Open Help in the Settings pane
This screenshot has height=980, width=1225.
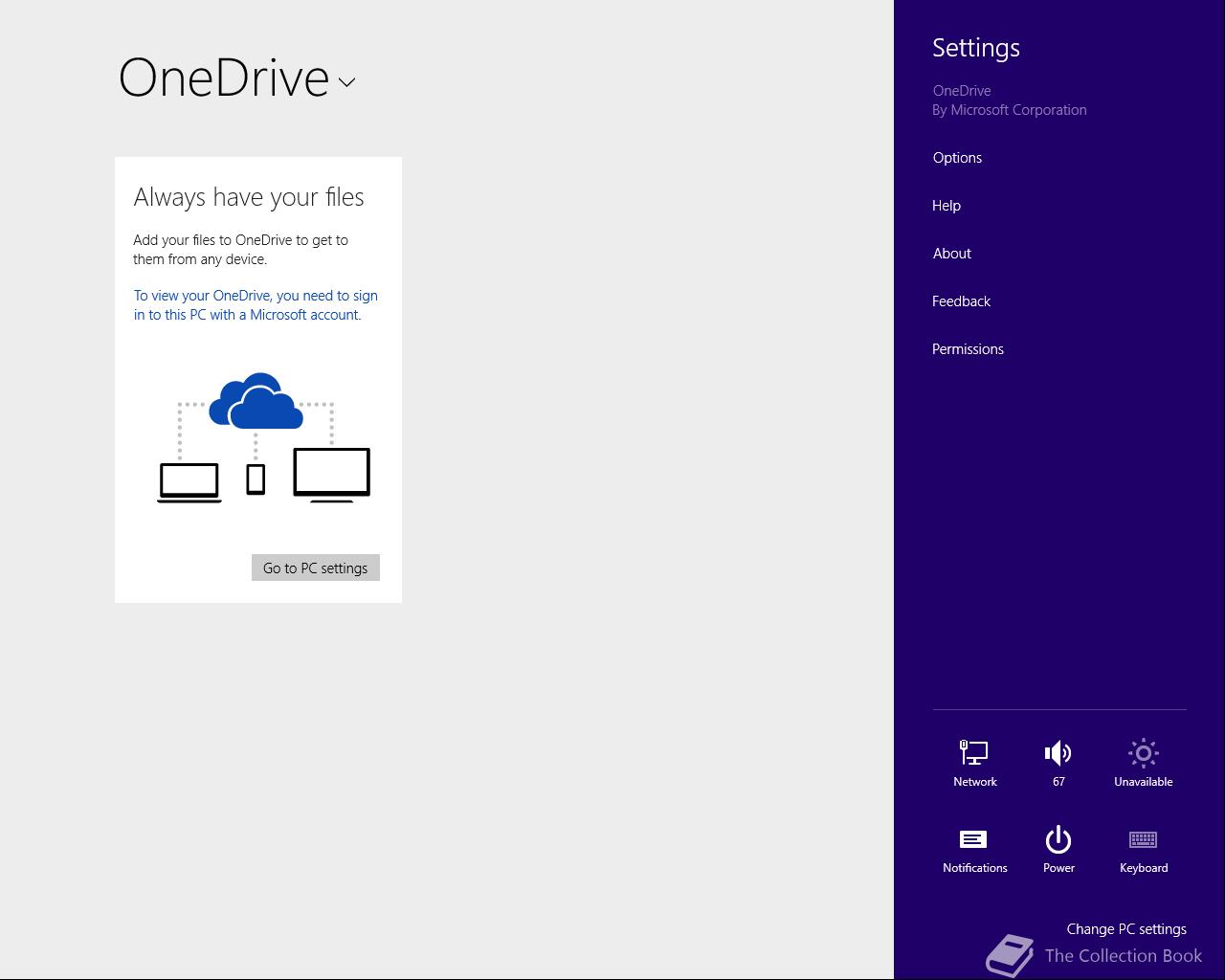947,206
